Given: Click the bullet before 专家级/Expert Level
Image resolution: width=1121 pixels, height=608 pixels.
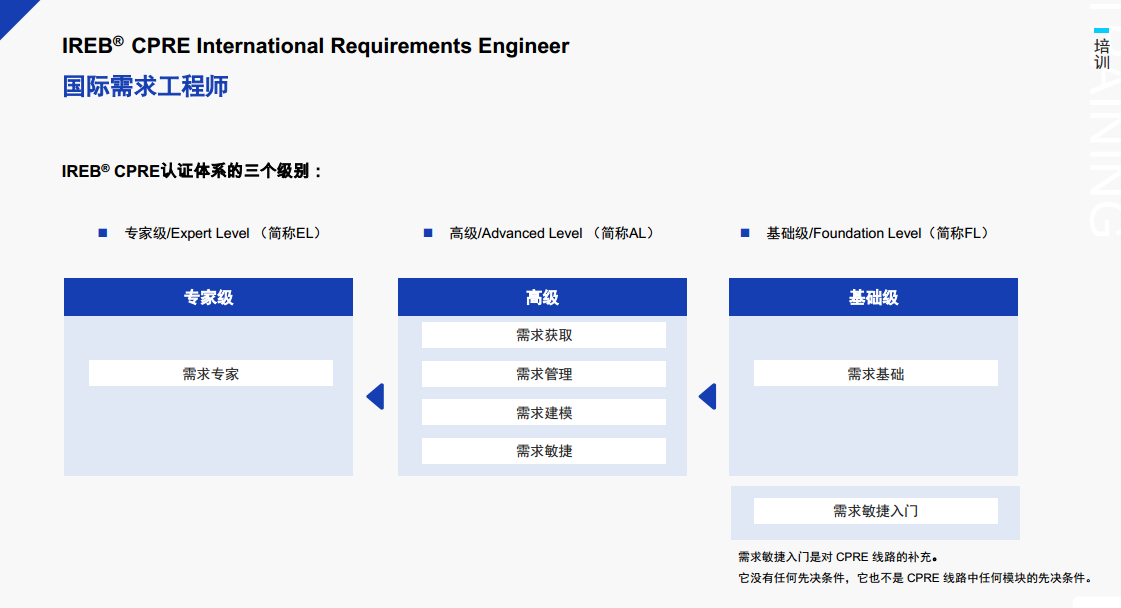Looking at the screenshot, I should 103,233.
